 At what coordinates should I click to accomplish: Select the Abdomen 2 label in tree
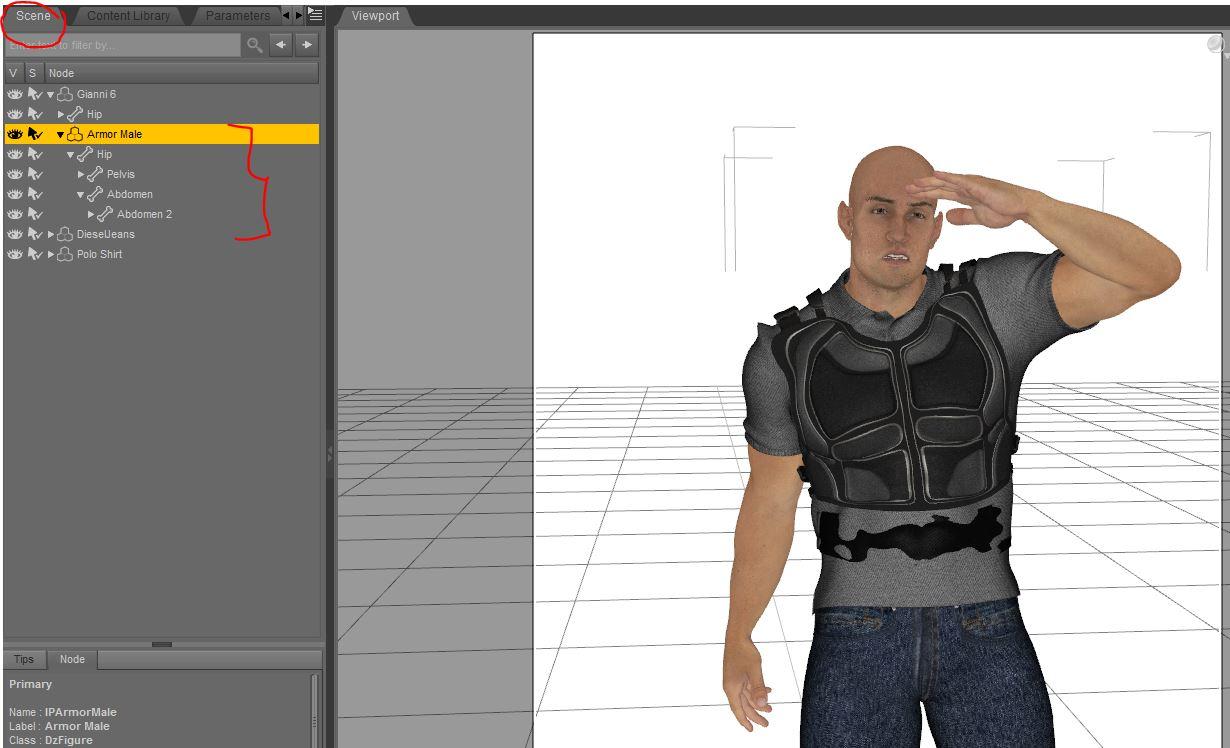[144, 214]
